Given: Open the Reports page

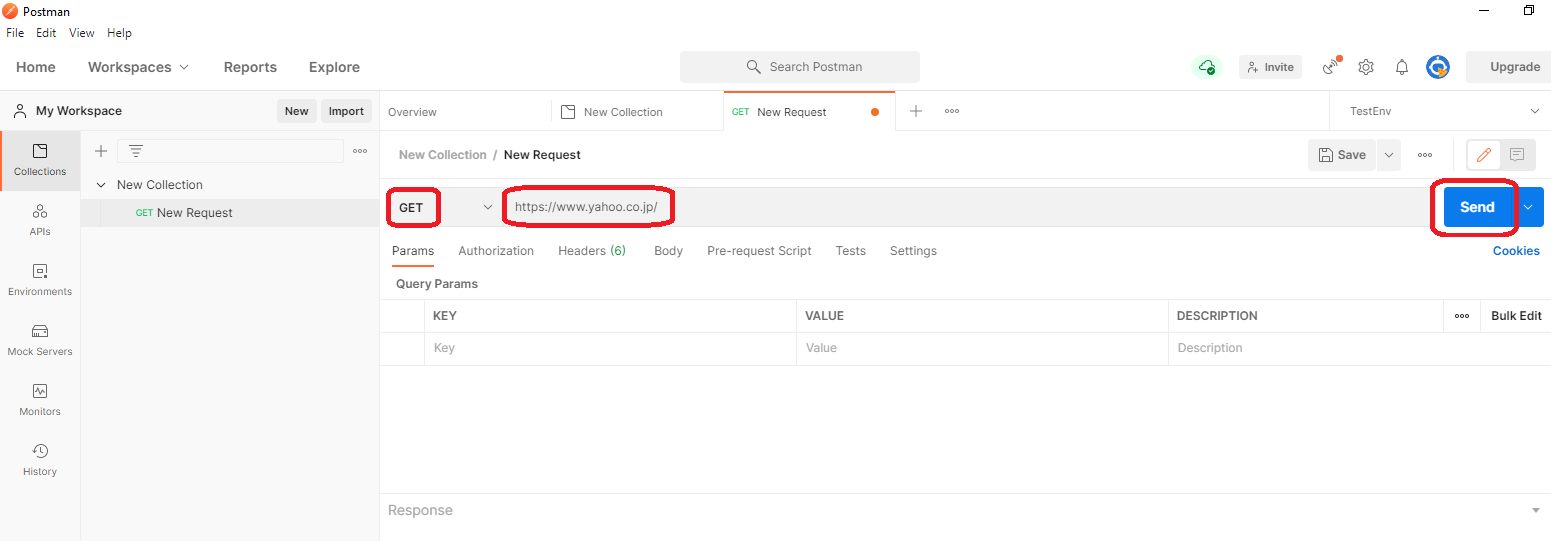Looking at the screenshot, I should 250,67.
